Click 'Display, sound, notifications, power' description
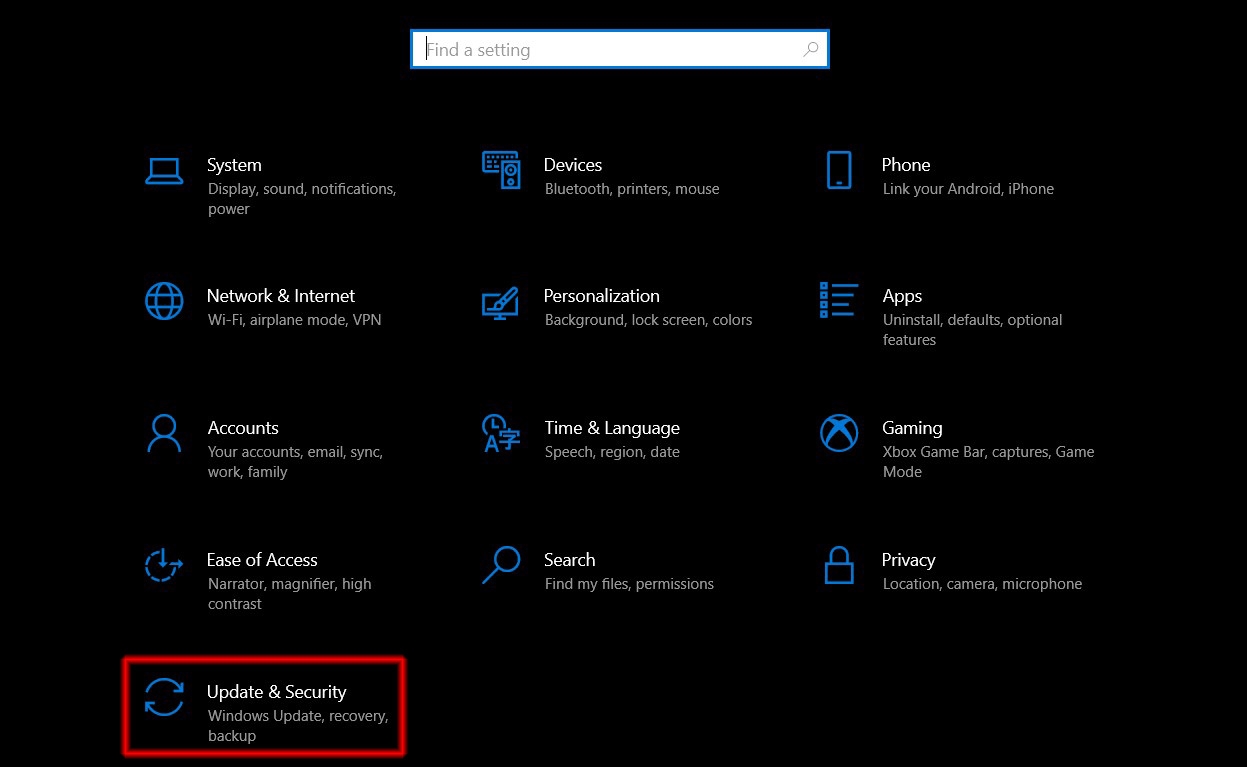This screenshot has height=767, width=1247. (302, 199)
